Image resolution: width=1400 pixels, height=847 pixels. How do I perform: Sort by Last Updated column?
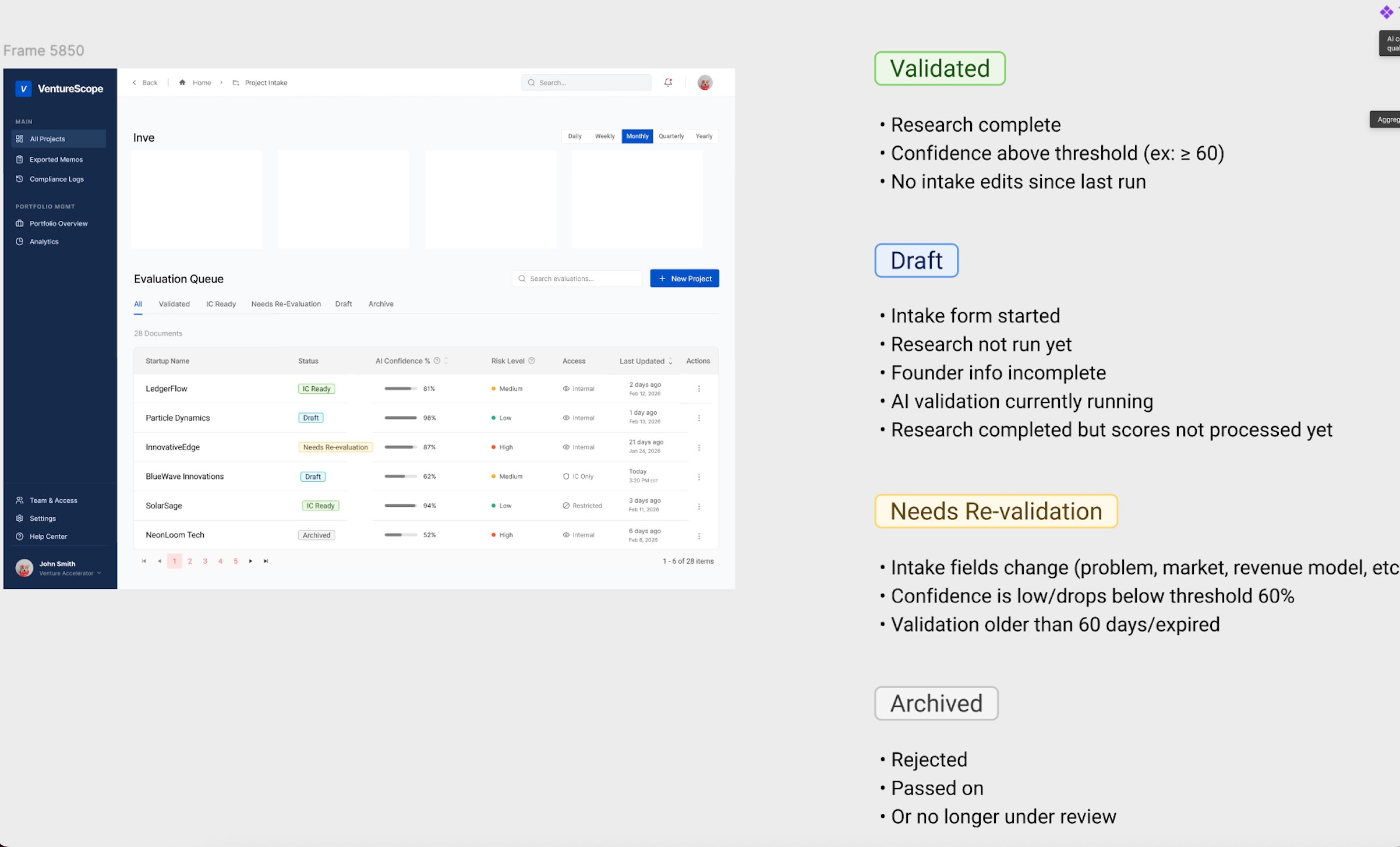[670, 361]
